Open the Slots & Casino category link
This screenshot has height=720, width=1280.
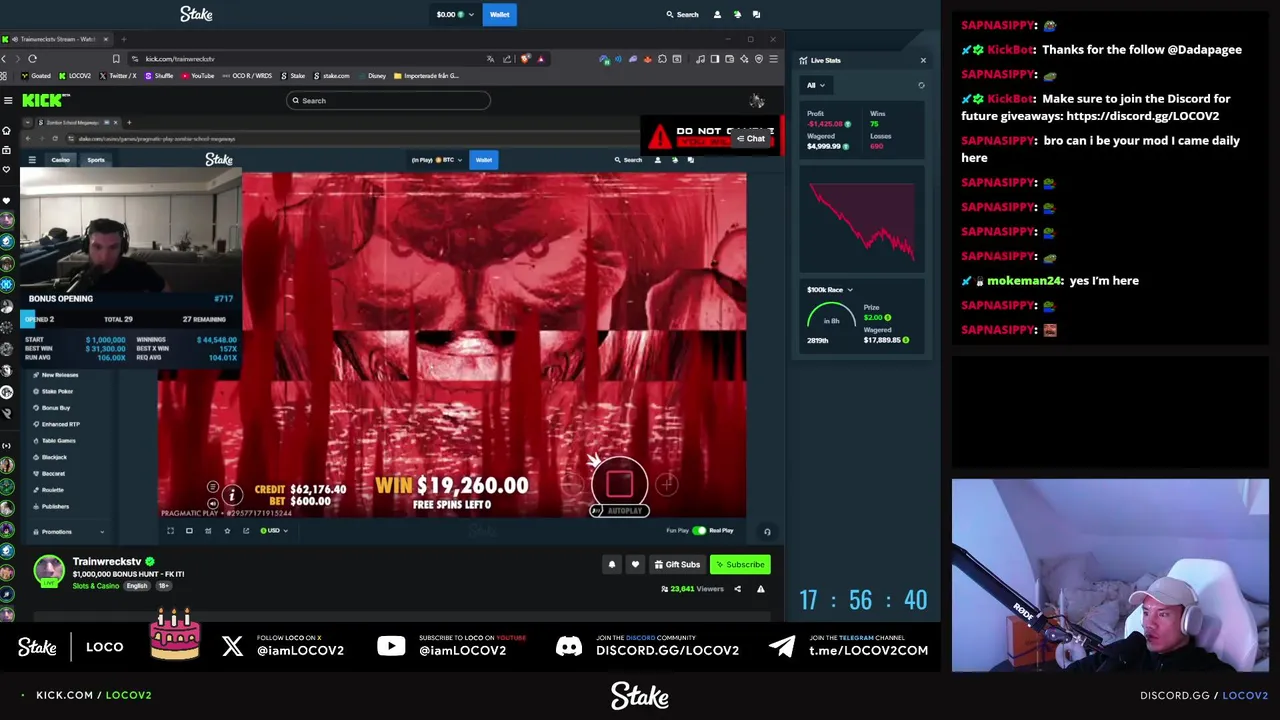point(96,586)
